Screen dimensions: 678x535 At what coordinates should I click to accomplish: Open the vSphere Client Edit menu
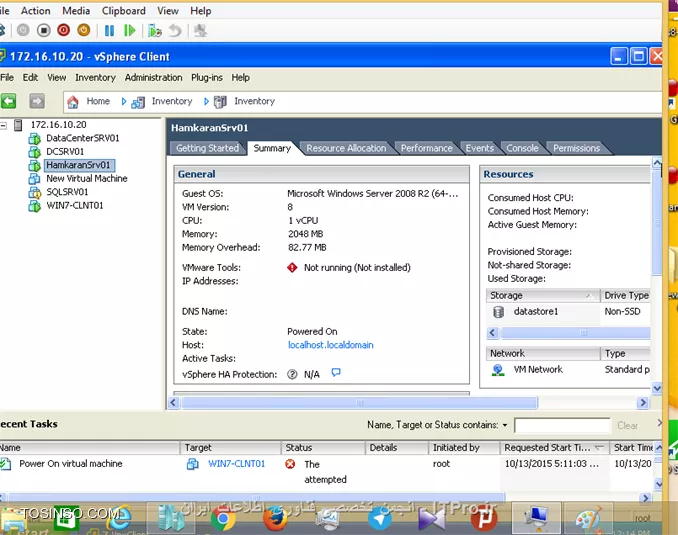pyautogui.click(x=30, y=77)
